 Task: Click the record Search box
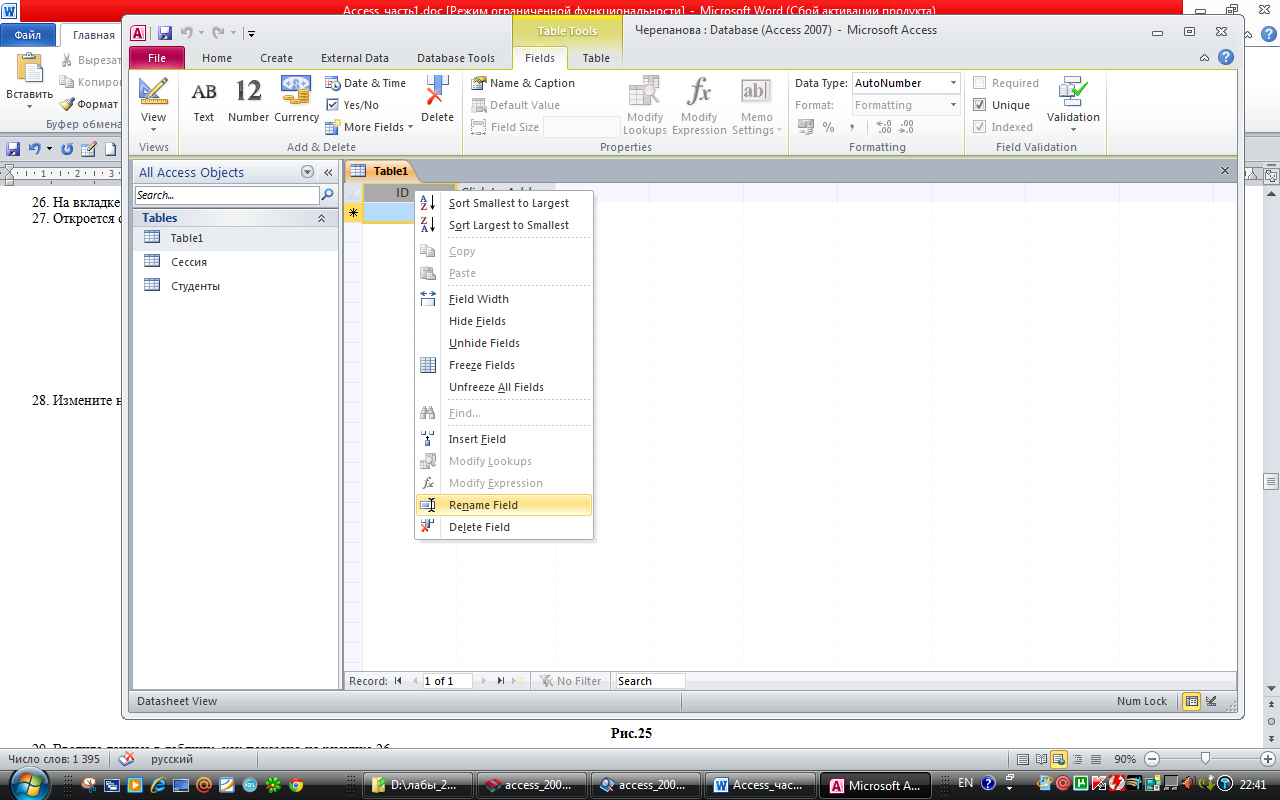coord(650,681)
